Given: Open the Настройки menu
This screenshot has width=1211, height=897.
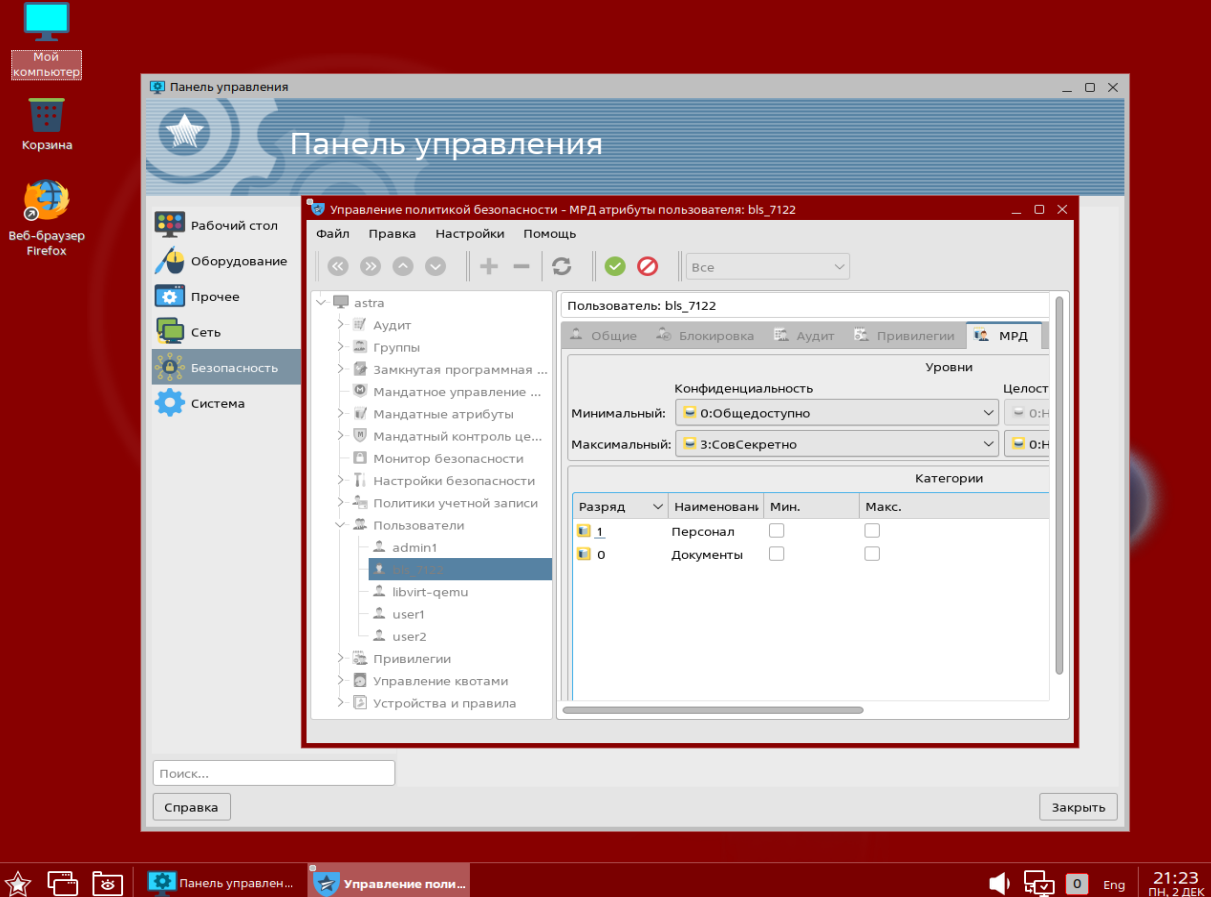Looking at the screenshot, I should [470, 234].
